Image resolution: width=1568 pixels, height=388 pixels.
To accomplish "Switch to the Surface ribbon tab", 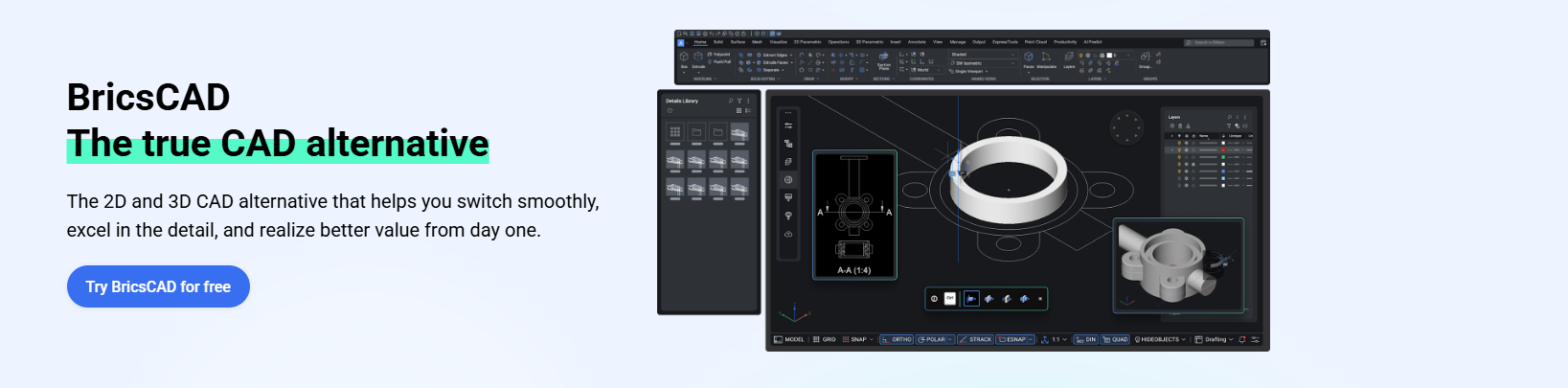I will 738,42.
